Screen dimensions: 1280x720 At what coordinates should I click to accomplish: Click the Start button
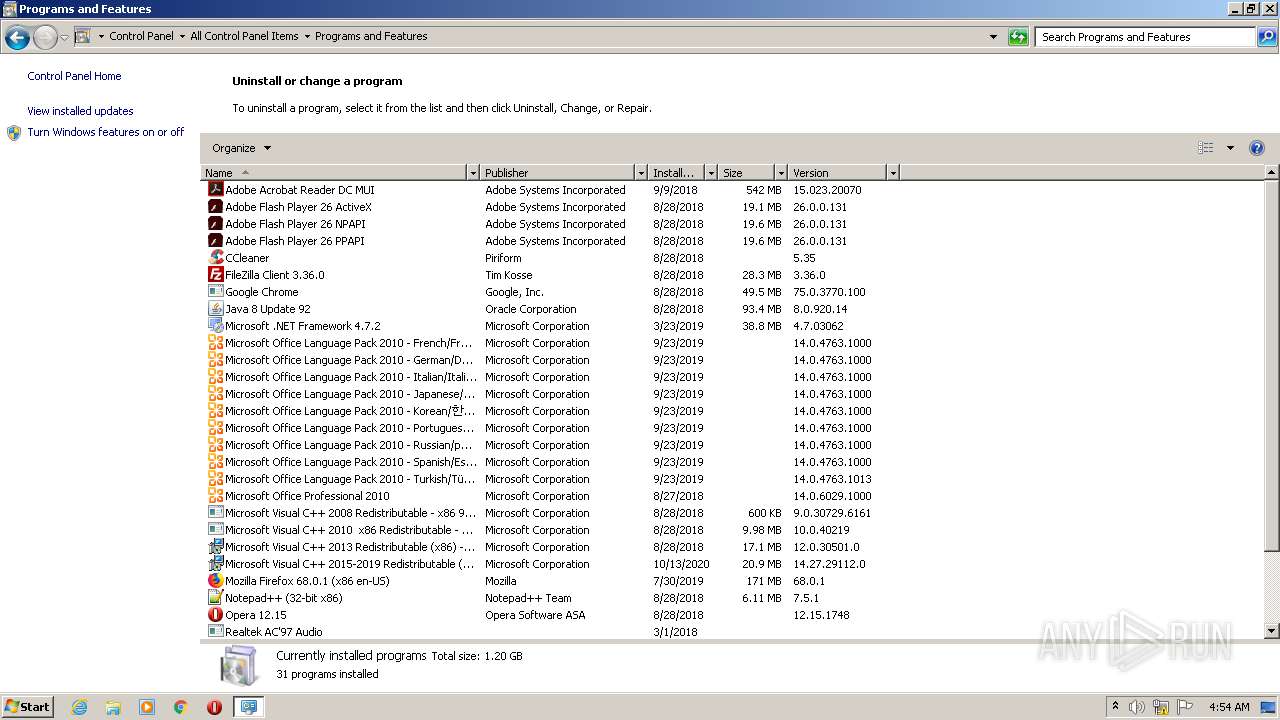(28, 707)
